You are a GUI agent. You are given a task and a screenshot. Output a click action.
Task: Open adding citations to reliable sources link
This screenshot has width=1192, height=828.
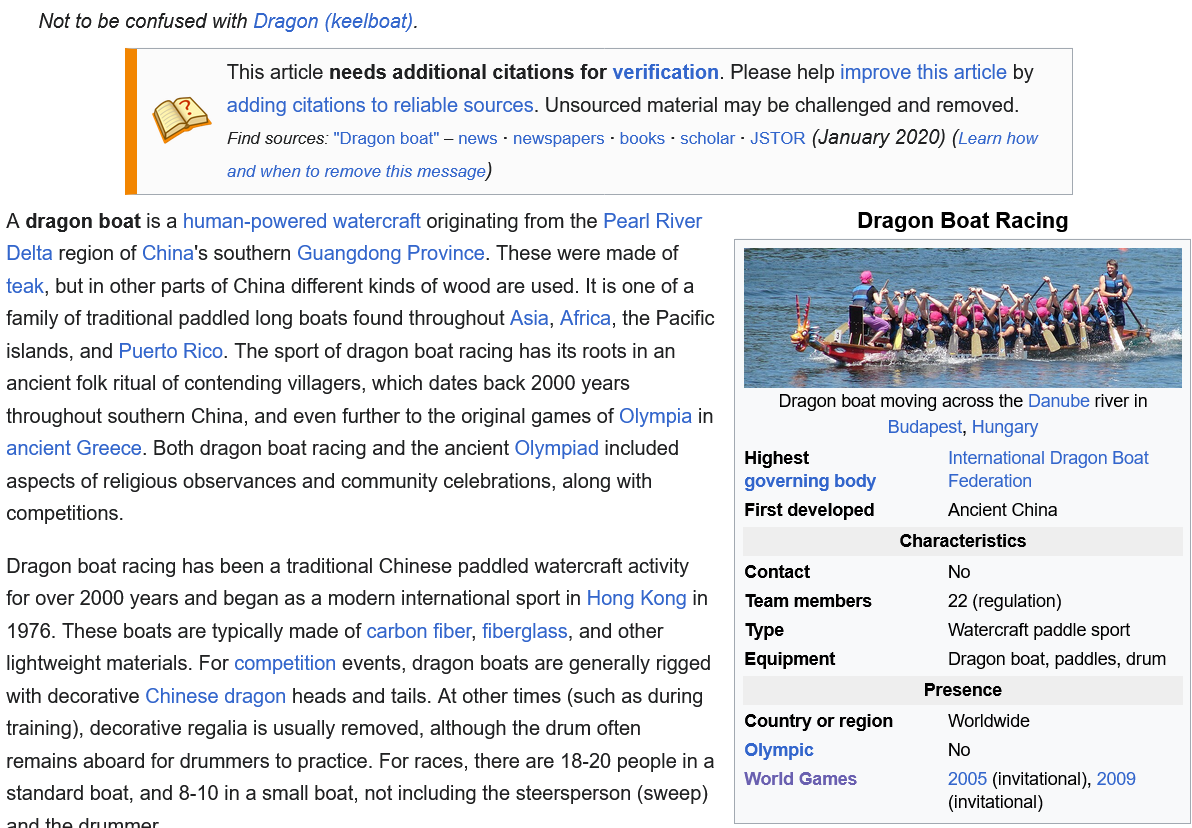tap(380, 105)
